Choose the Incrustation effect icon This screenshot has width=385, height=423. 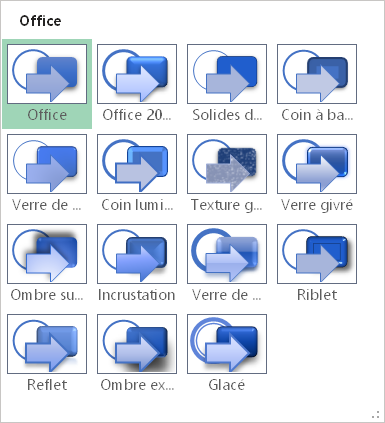point(137,254)
